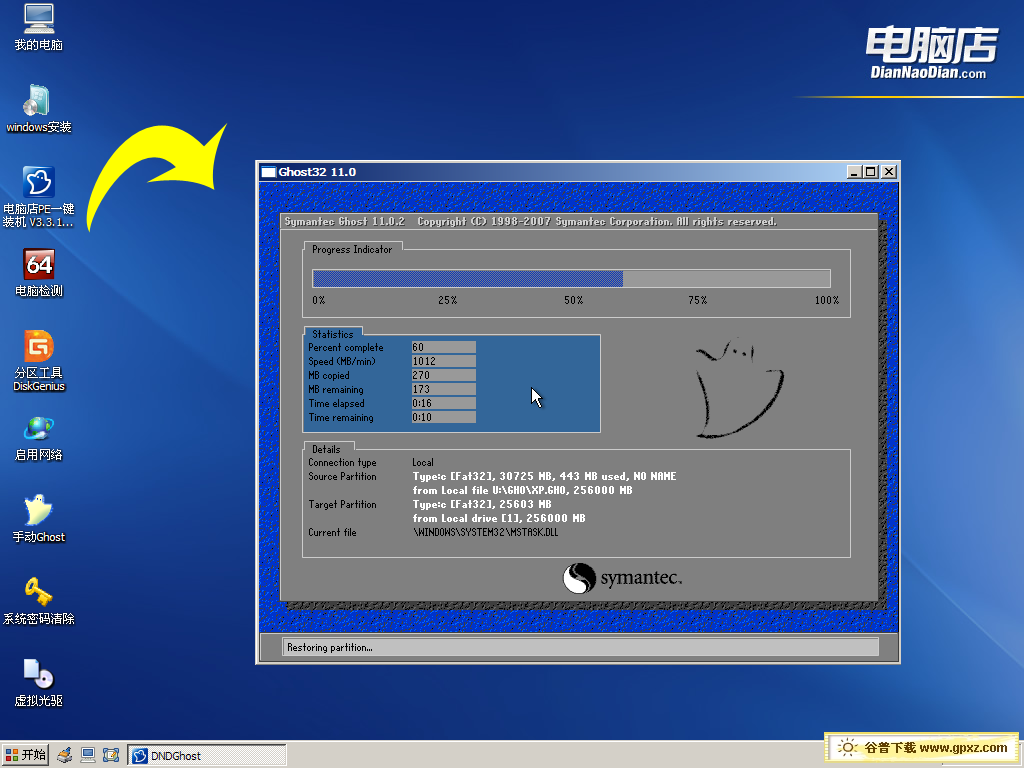1024x768 pixels.
Task: Click the 'from Local drive [1]' line
Action: pyautogui.click(x=499, y=519)
